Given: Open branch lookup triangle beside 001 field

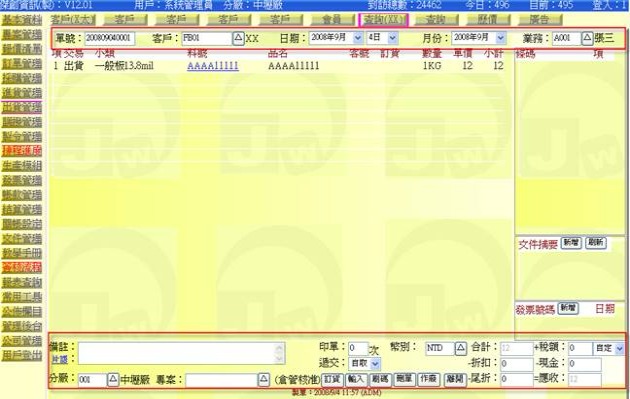Looking at the screenshot, I should [x=113, y=379].
